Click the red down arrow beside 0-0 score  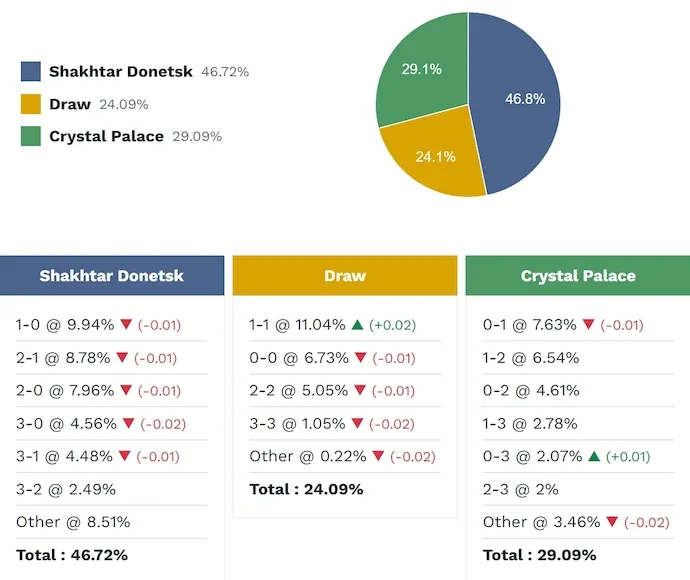tap(359, 358)
